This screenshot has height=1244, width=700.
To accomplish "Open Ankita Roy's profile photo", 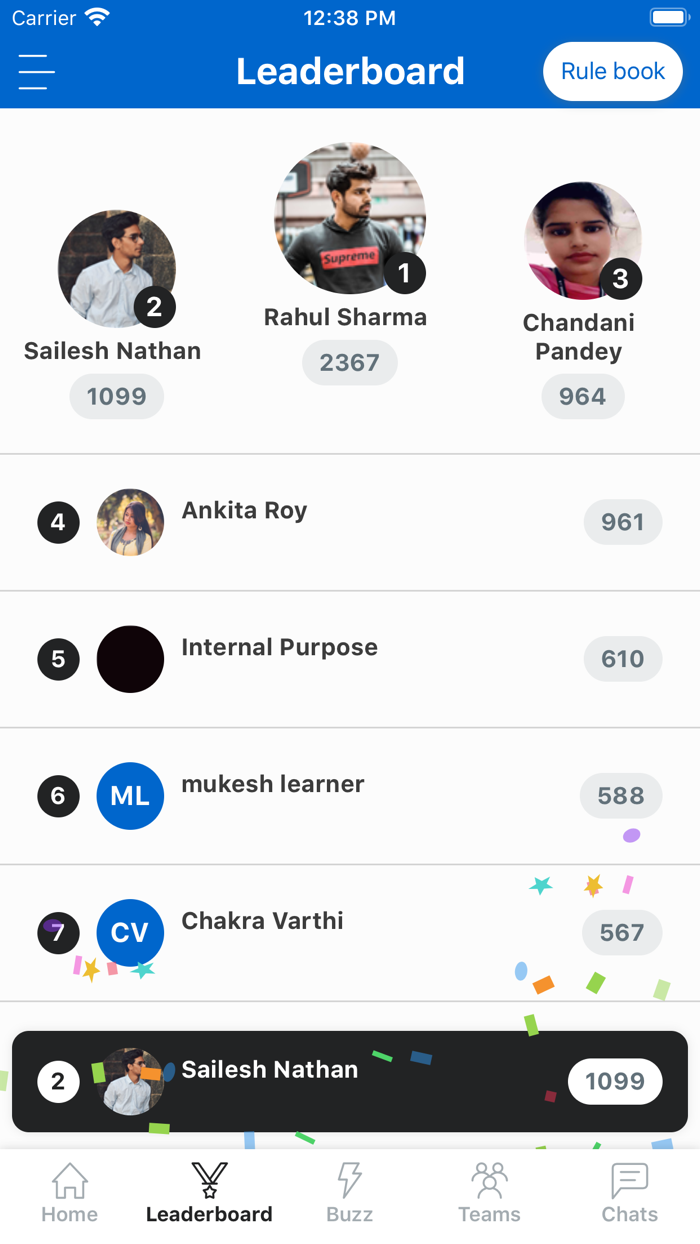I will tap(130, 522).
